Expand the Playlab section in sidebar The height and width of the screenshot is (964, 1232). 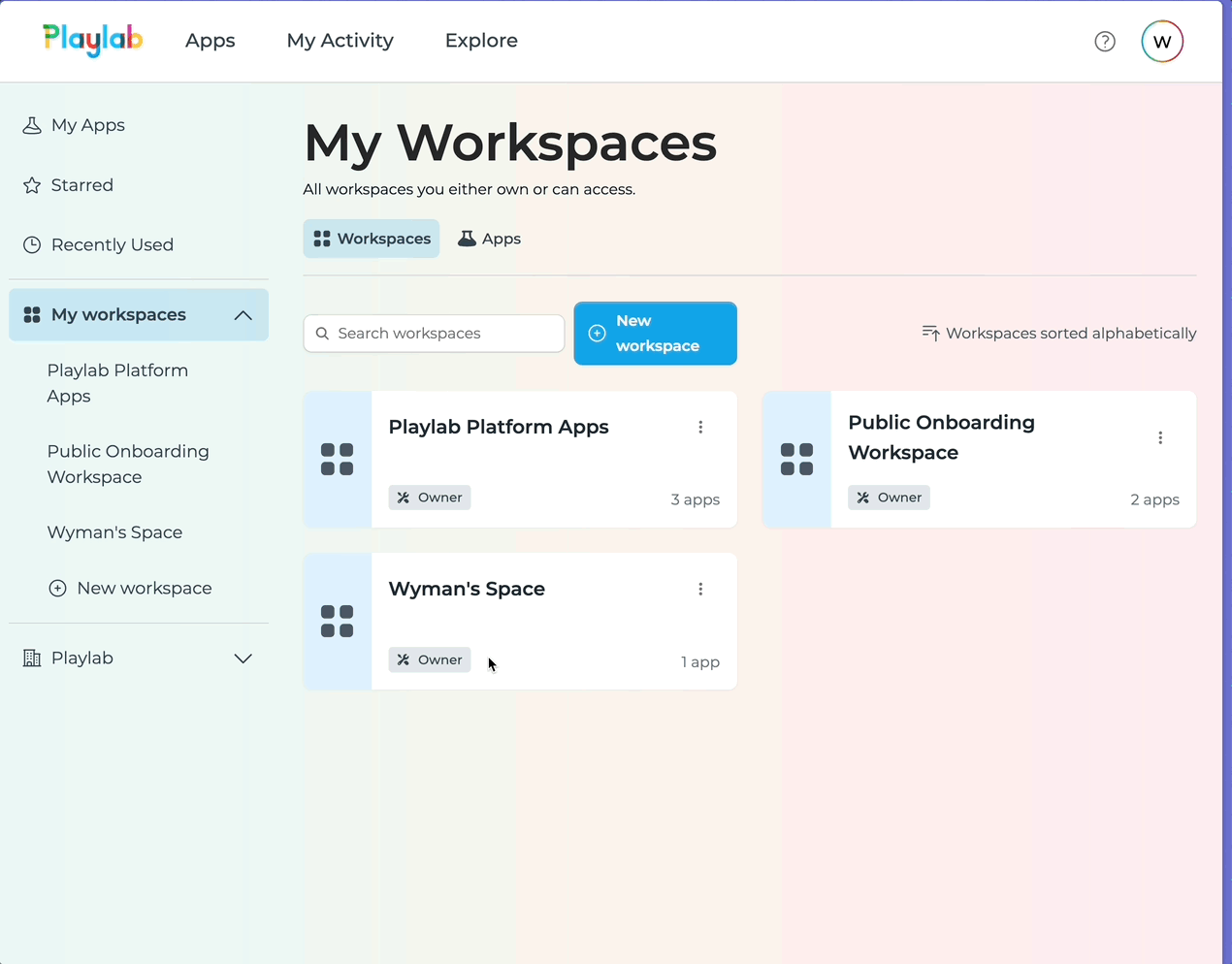pyautogui.click(x=243, y=658)
